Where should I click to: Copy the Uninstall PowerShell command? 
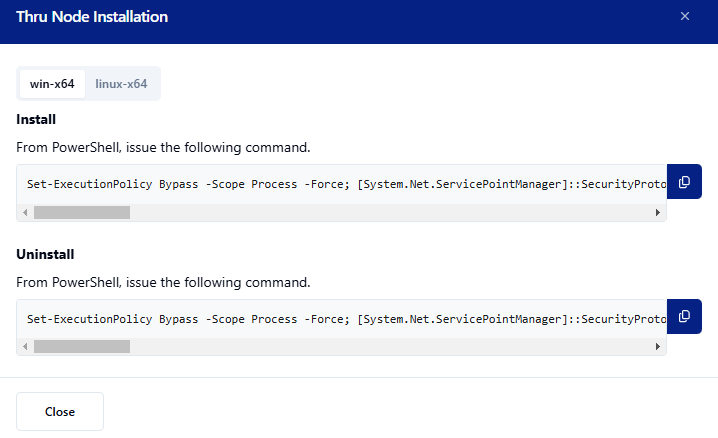(x=684, y=316)
